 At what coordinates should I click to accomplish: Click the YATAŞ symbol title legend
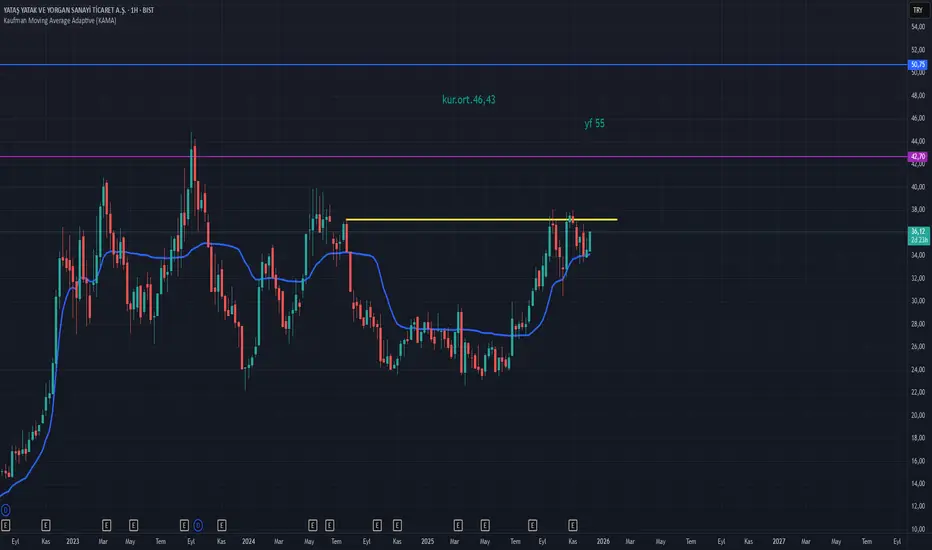point(78,10)
